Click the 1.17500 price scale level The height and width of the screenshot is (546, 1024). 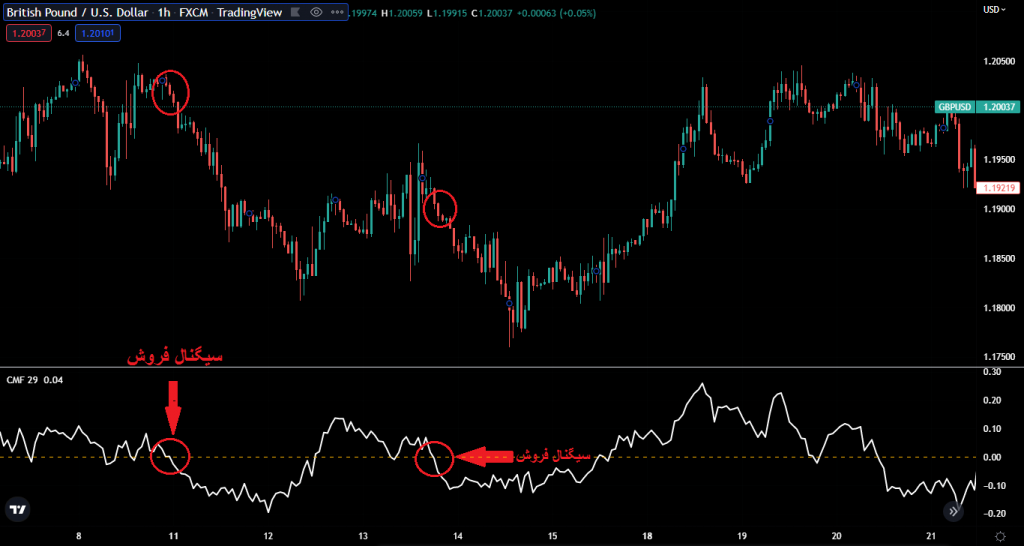(x=999, y=357)
